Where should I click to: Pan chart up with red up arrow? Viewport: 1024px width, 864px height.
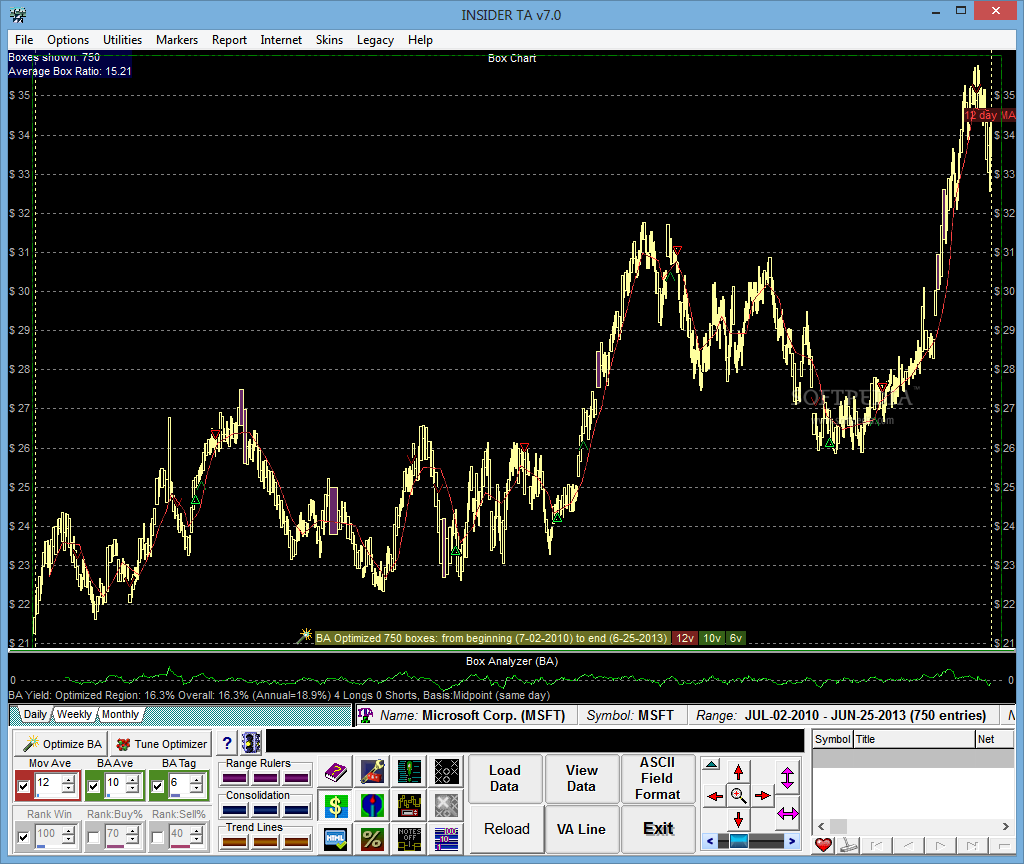pyautogui.click(x=739, y=772)
